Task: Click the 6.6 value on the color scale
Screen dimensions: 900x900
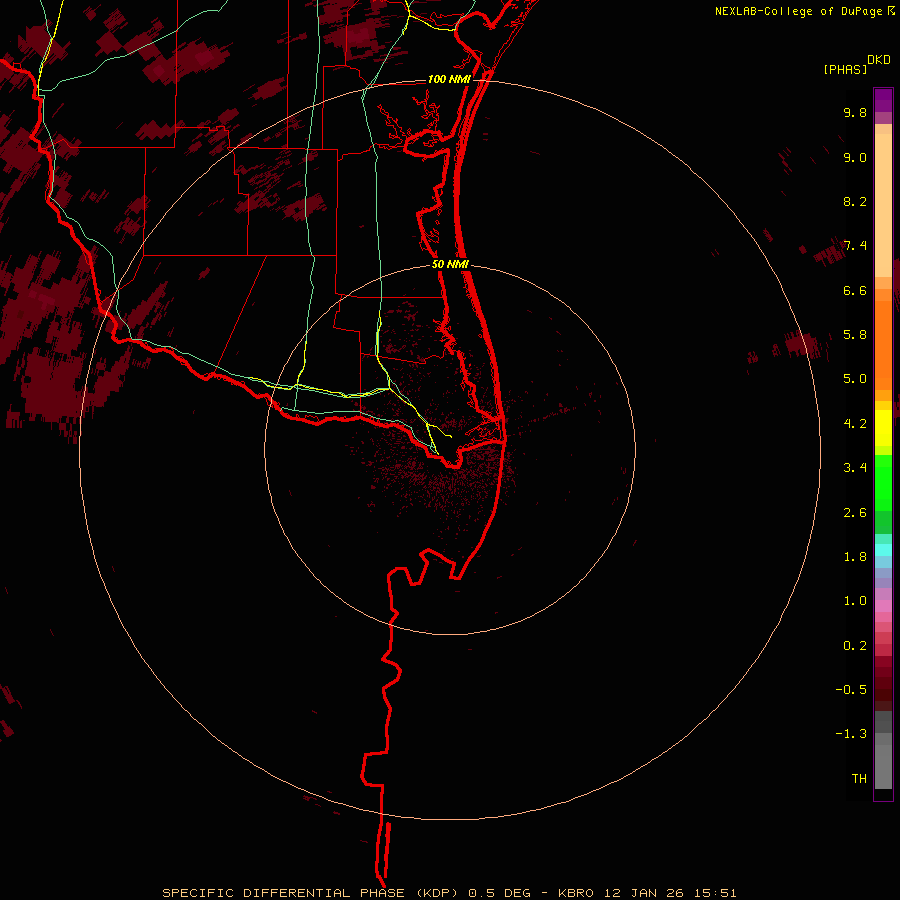Action: 855,290
